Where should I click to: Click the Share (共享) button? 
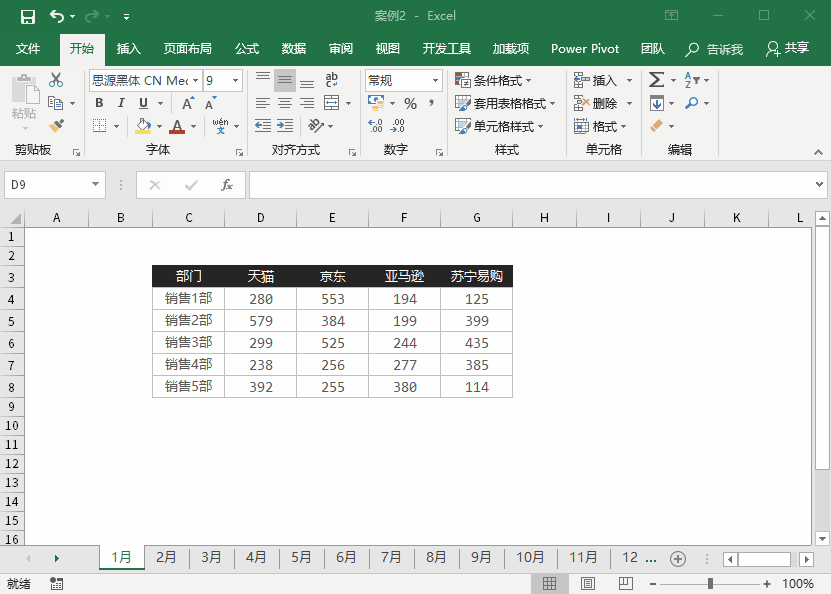point(787,49)
